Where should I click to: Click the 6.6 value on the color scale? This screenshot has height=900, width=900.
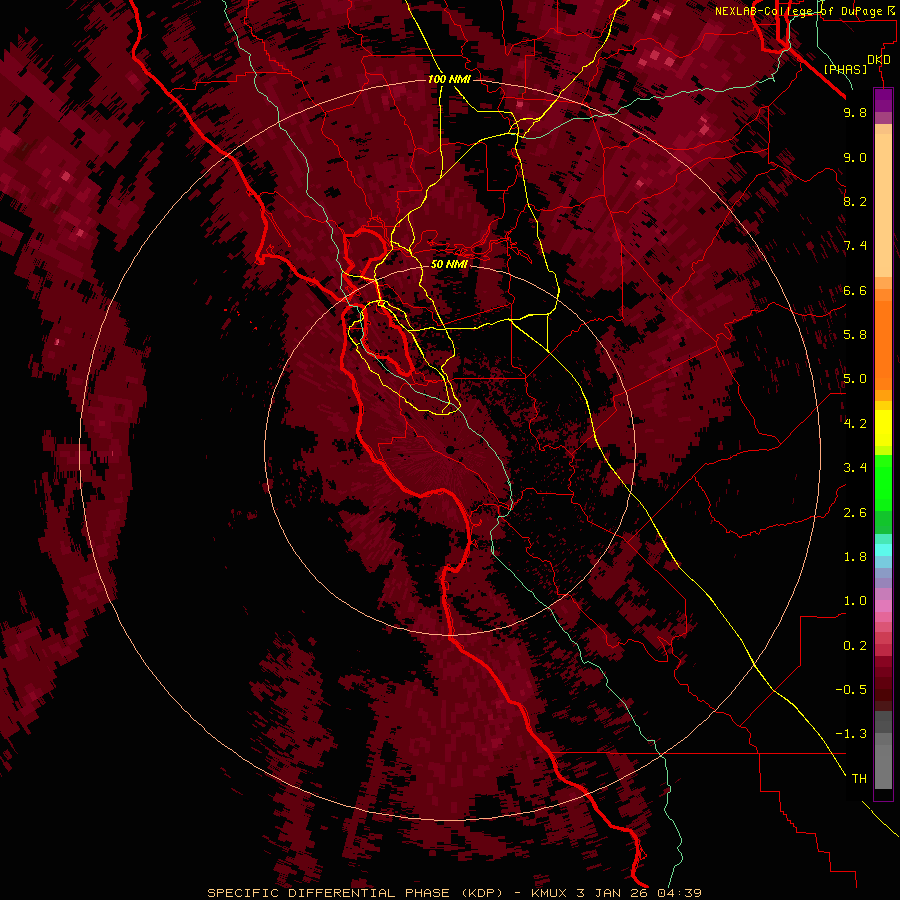click(x=855, y=290)
